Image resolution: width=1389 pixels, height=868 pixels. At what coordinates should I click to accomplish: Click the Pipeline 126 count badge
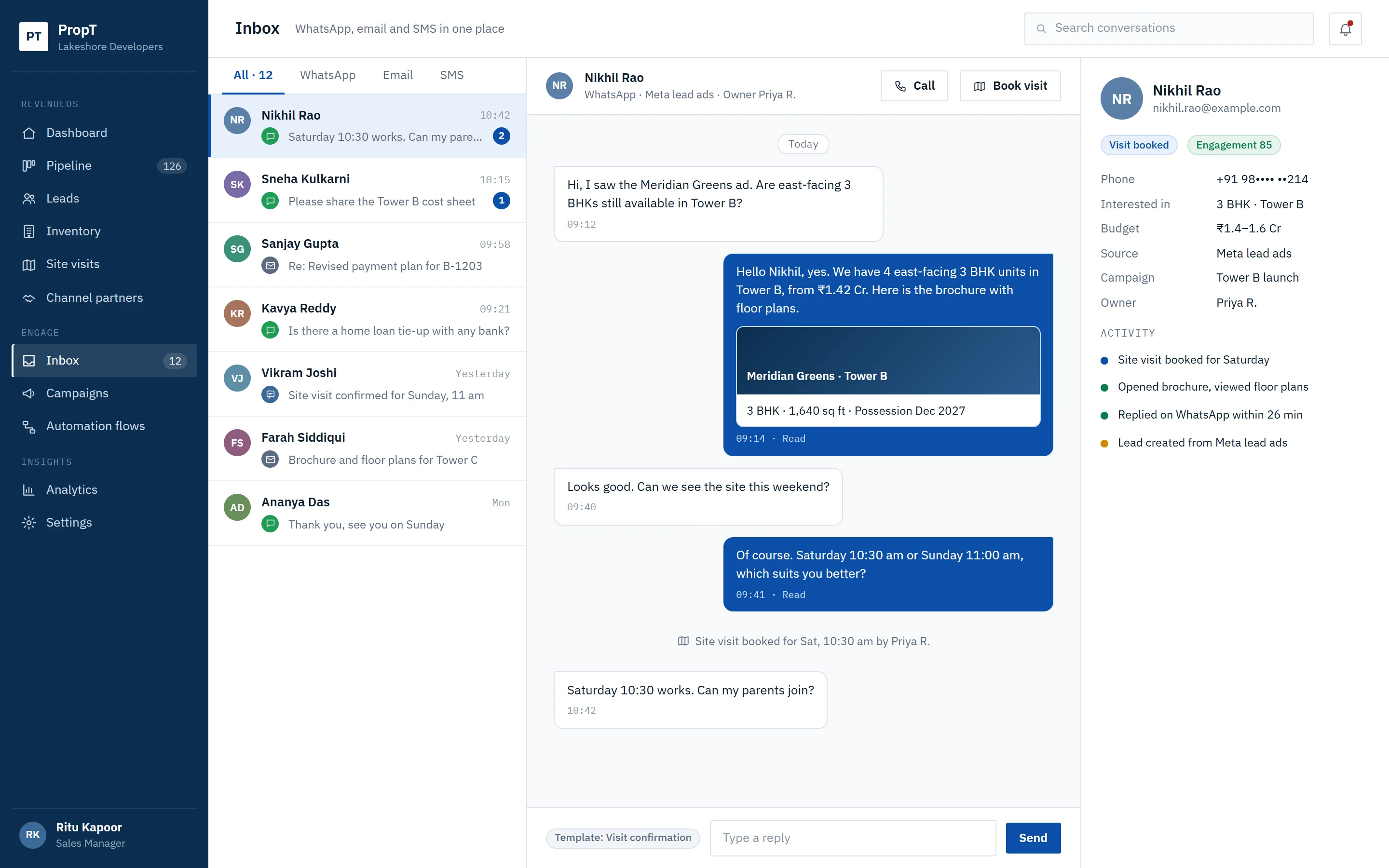172,166
